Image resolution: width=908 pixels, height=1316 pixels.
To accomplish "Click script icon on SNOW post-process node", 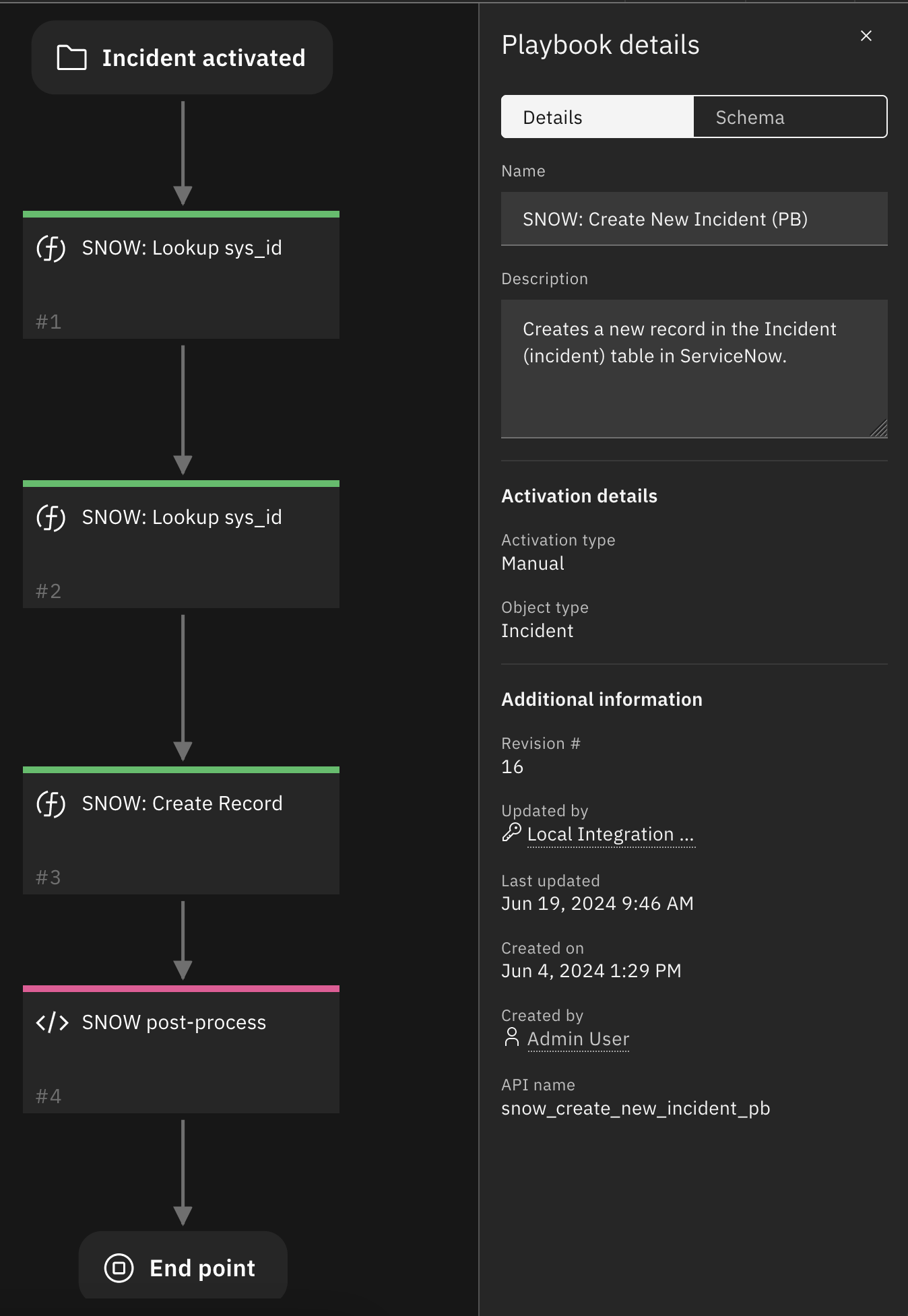I will (52, 1022).
